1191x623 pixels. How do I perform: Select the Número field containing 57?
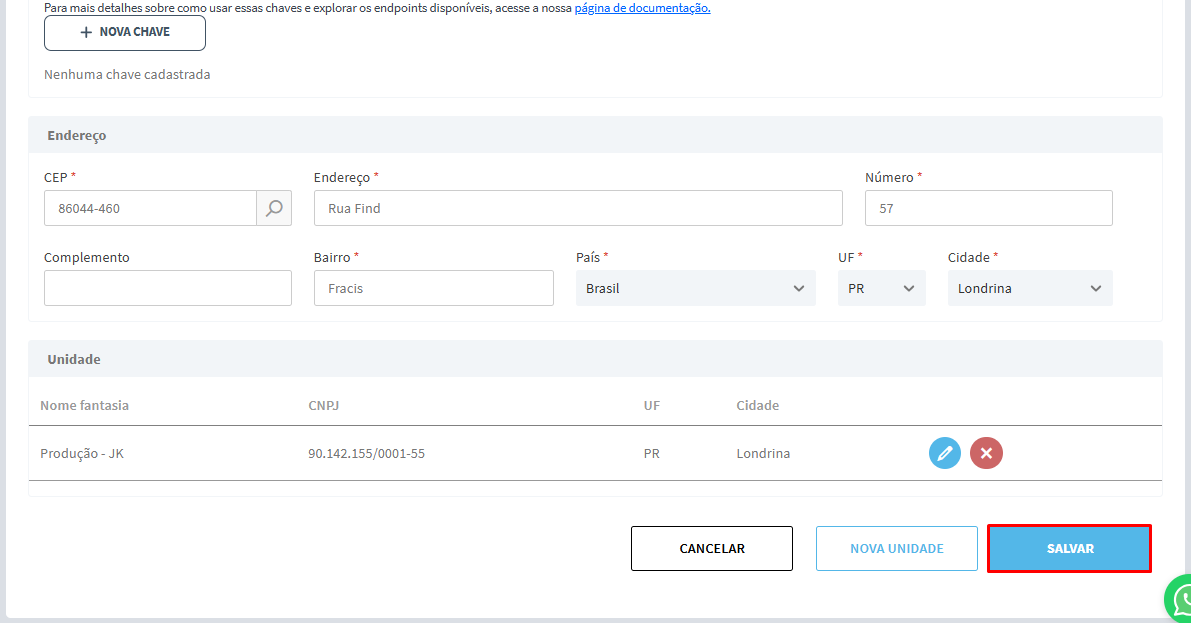click(x=988, y=208)
